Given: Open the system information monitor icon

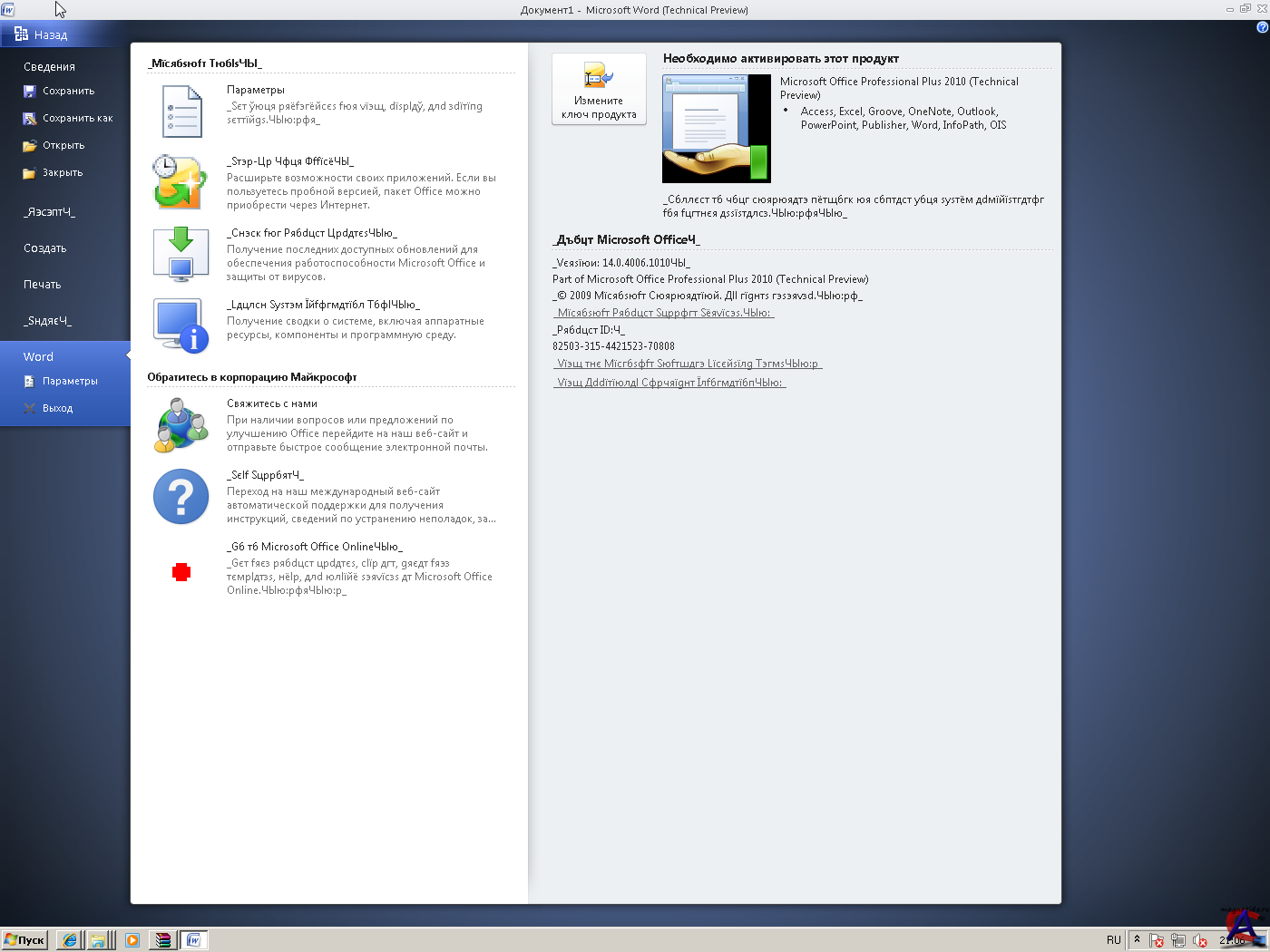Looking at the screenshot, I should [x=181, y=325].
